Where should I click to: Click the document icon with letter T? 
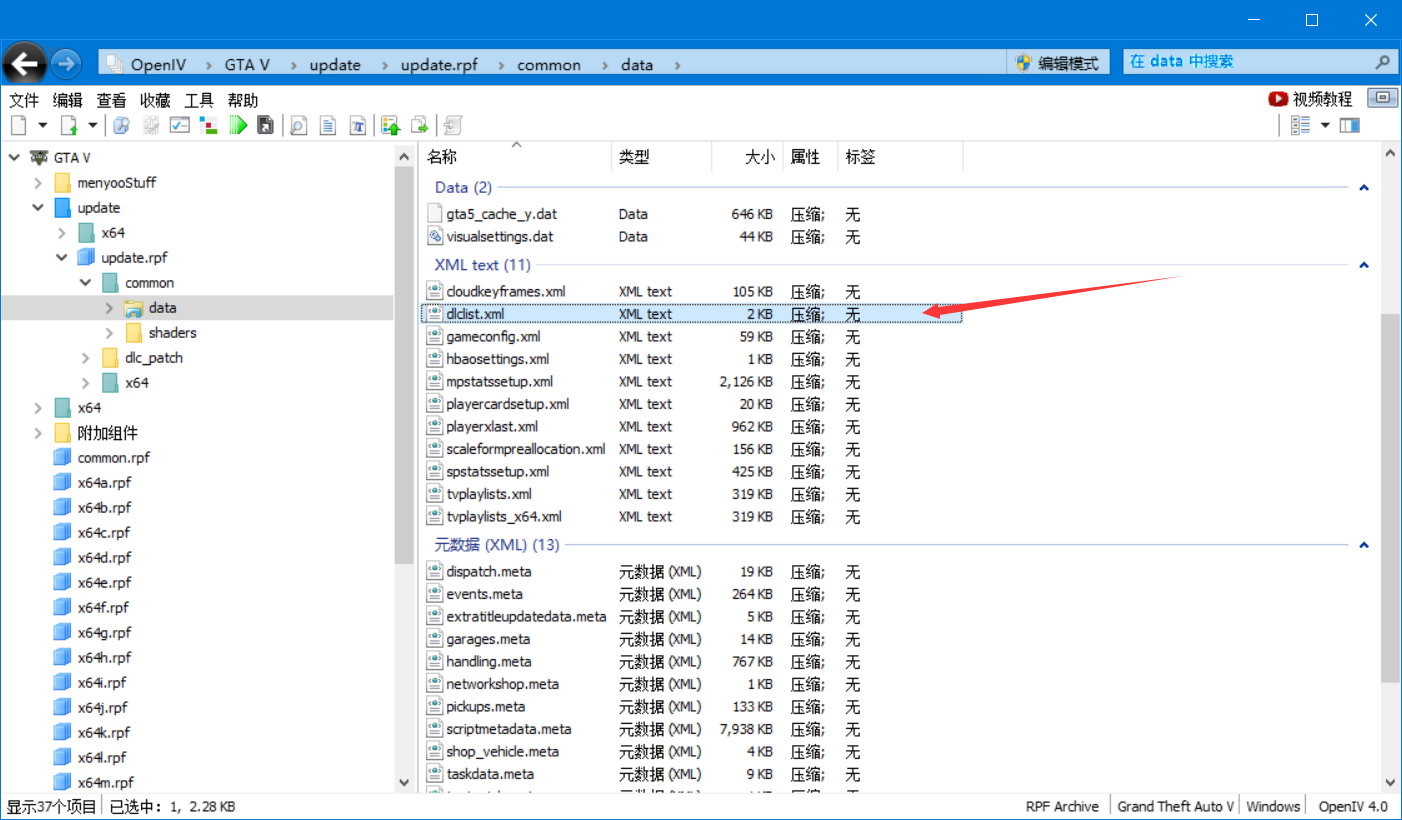click(357, 125)
